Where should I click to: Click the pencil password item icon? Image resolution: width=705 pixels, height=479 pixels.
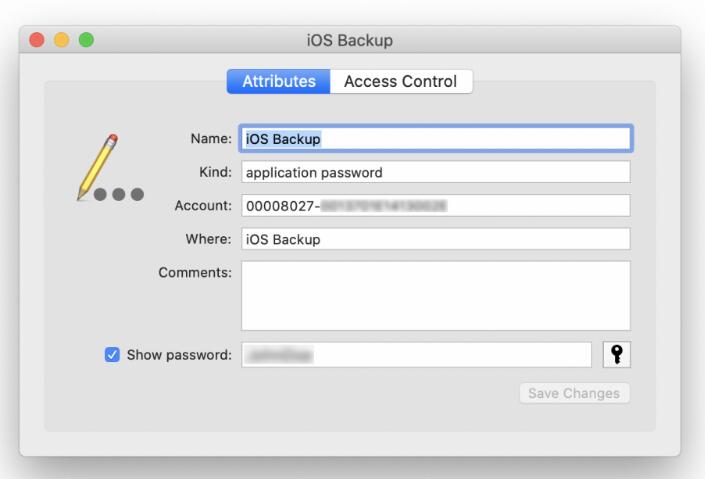click(111, 167)
